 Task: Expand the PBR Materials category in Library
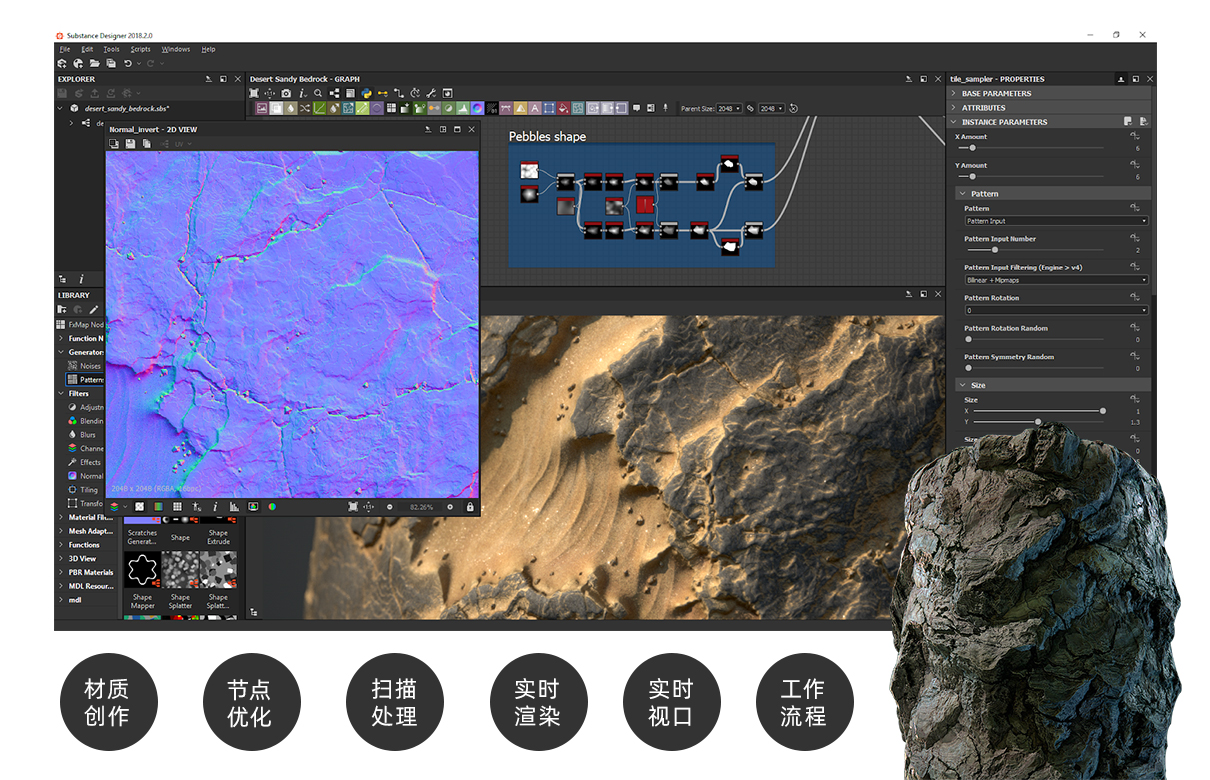pyautogui.click(x=61, y=572)
